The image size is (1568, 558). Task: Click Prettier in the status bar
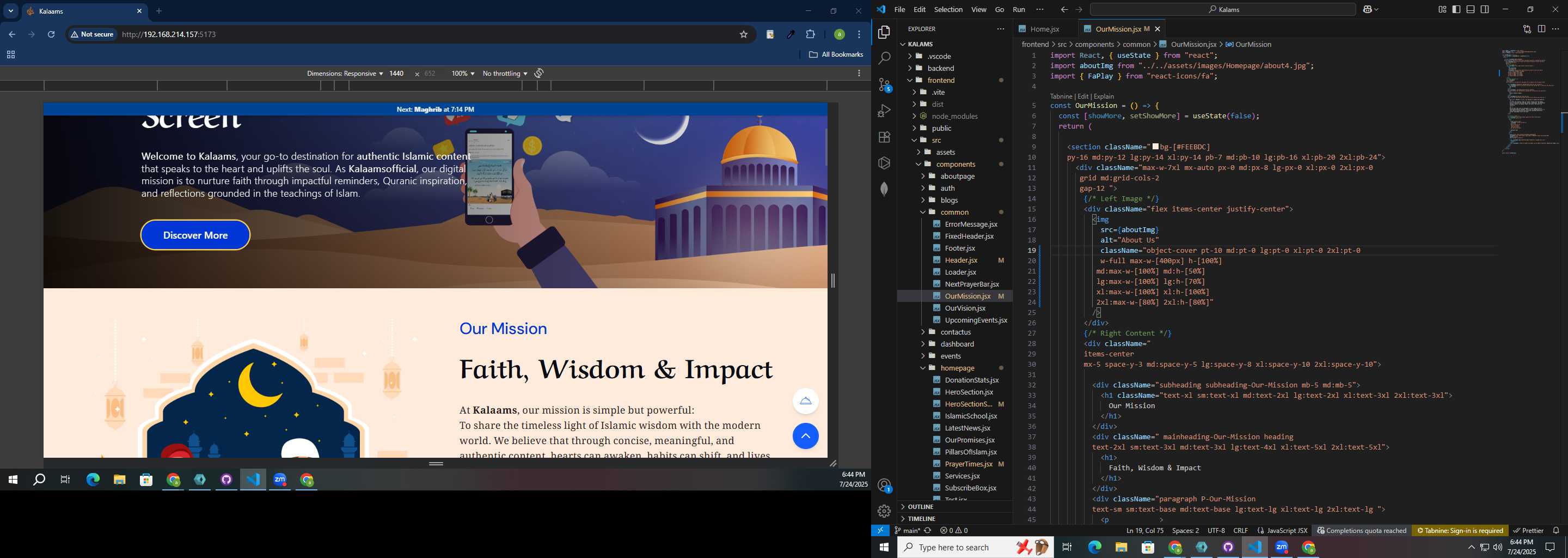point(1528,531)
